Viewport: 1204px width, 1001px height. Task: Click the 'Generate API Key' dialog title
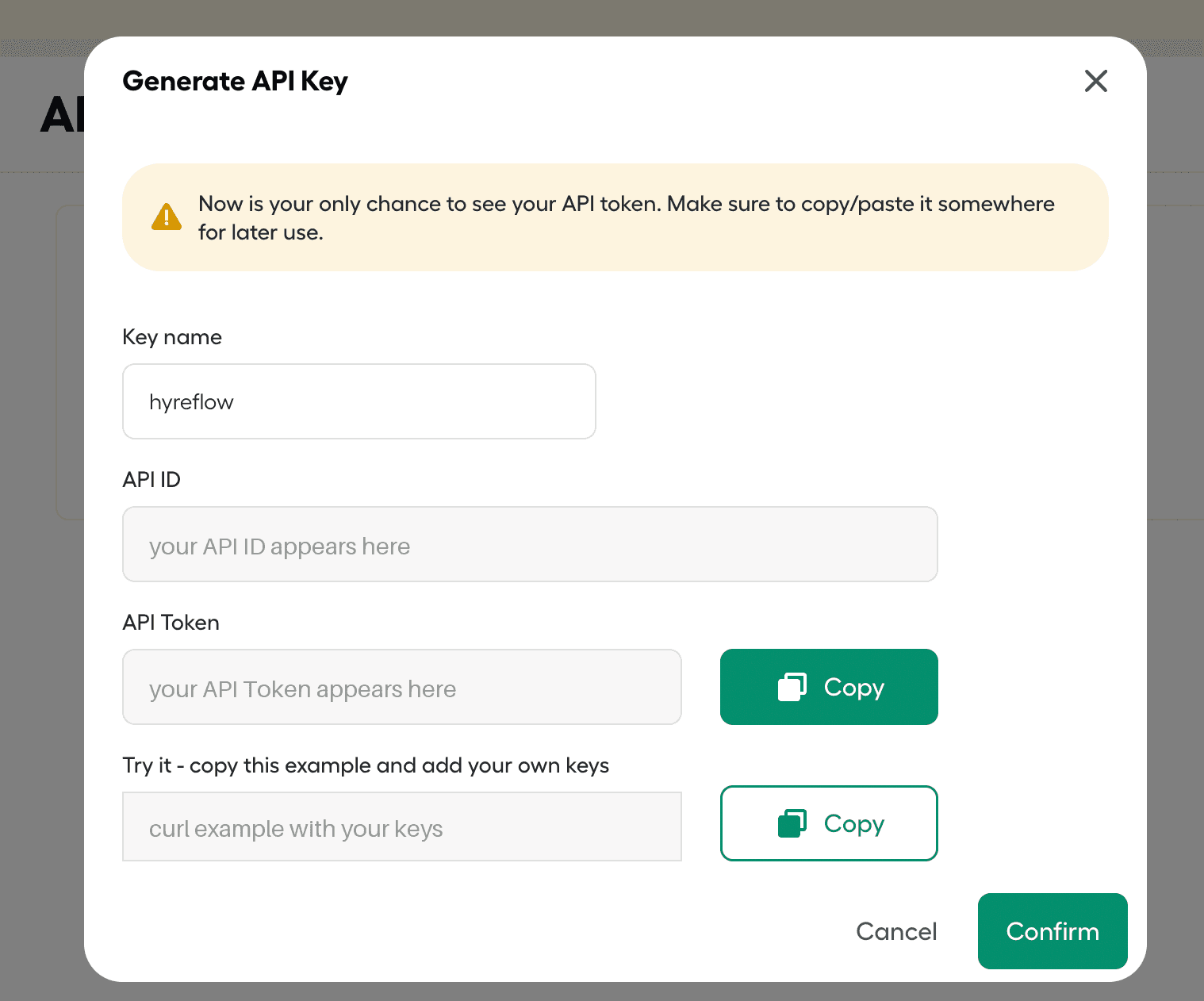click(236, 81)
